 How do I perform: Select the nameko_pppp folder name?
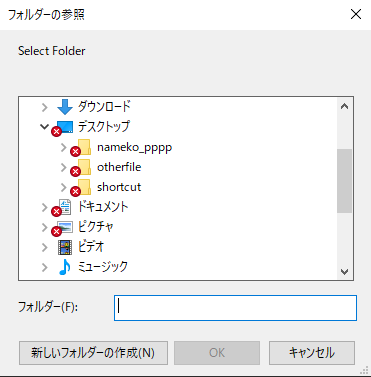pyautogui.click(x=135, y=147)
